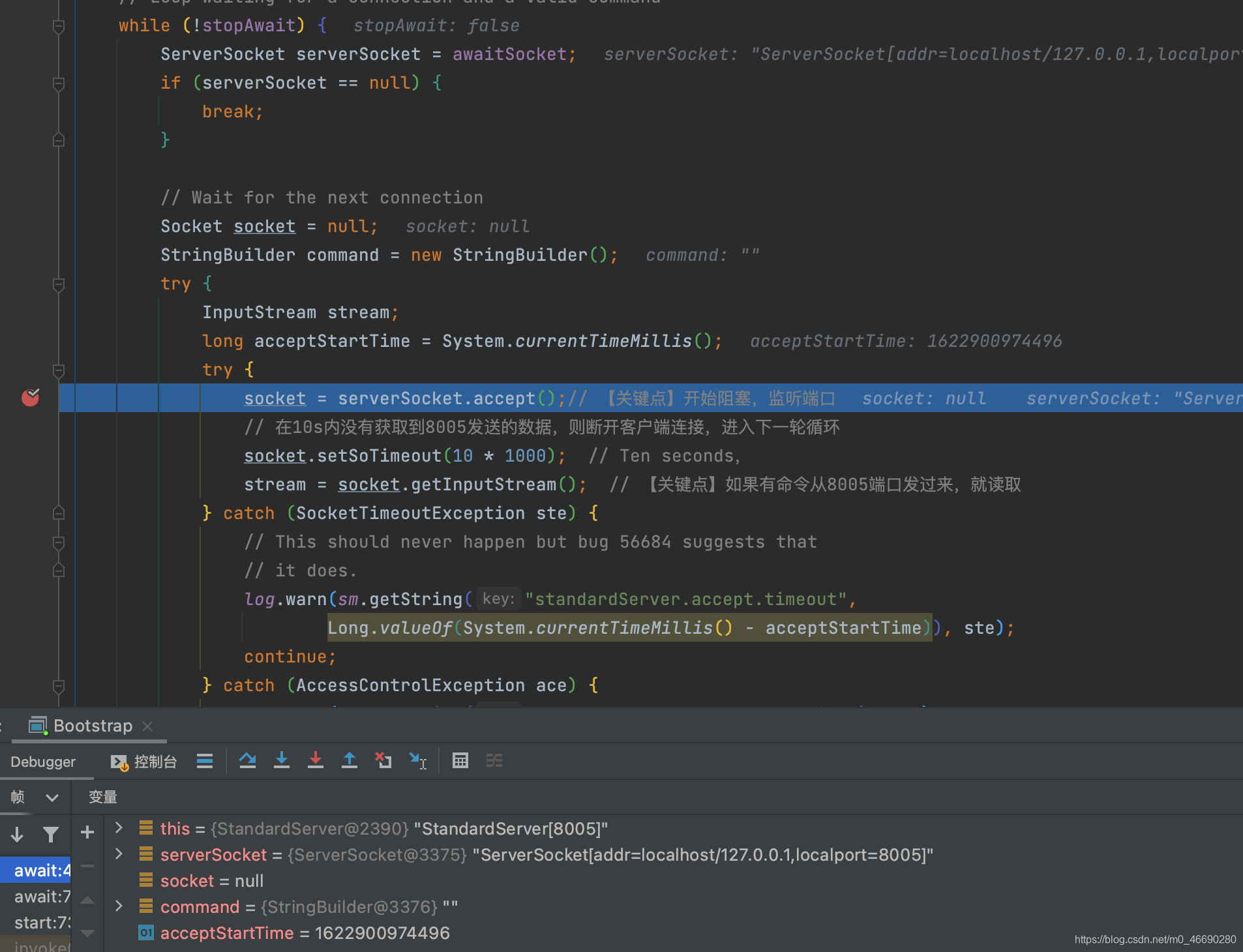Expand the 'this' StandardServer variable
The image size is (1243, 952).
pyautogui.click(x=119, y=828)
